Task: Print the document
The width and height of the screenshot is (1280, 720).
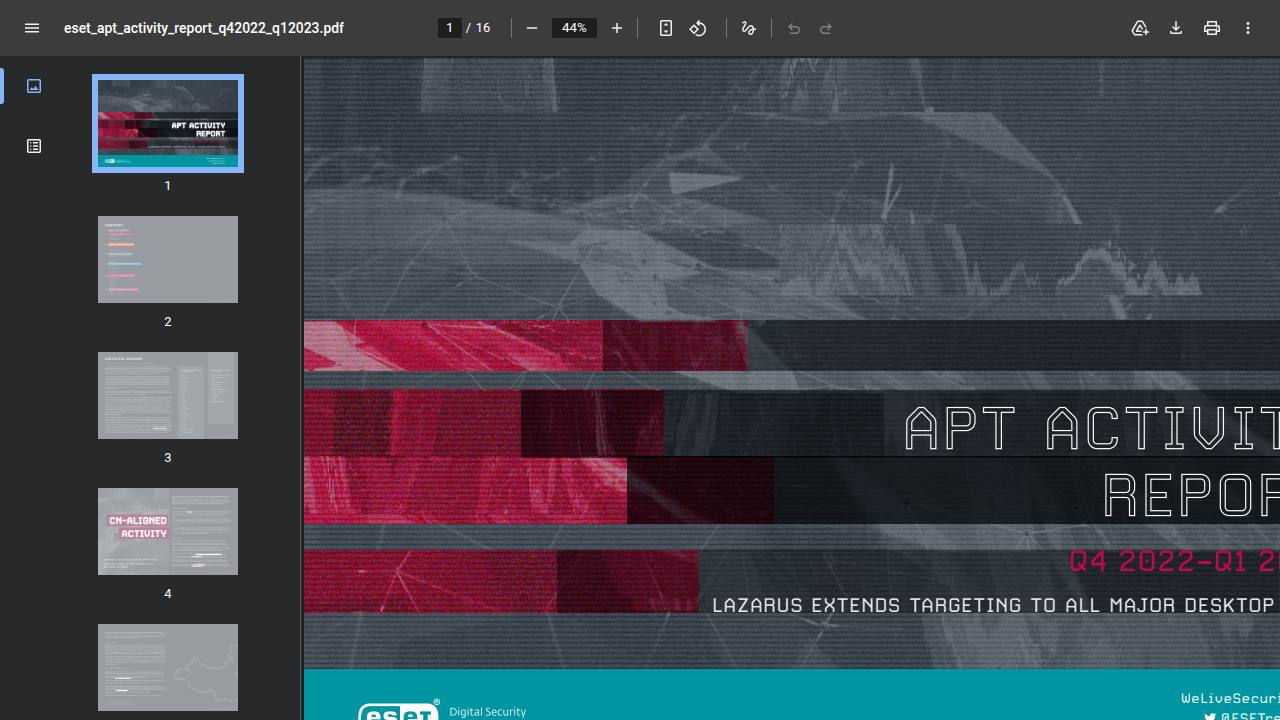Action: point(1212,28)
